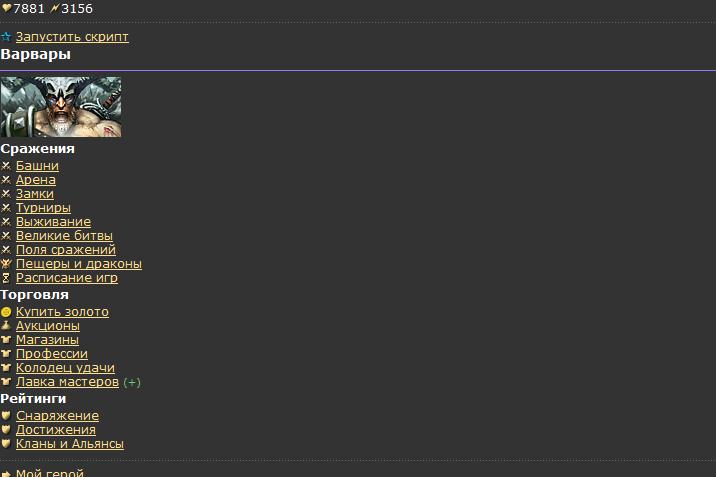Visit Поля сражений

[66, 250]
